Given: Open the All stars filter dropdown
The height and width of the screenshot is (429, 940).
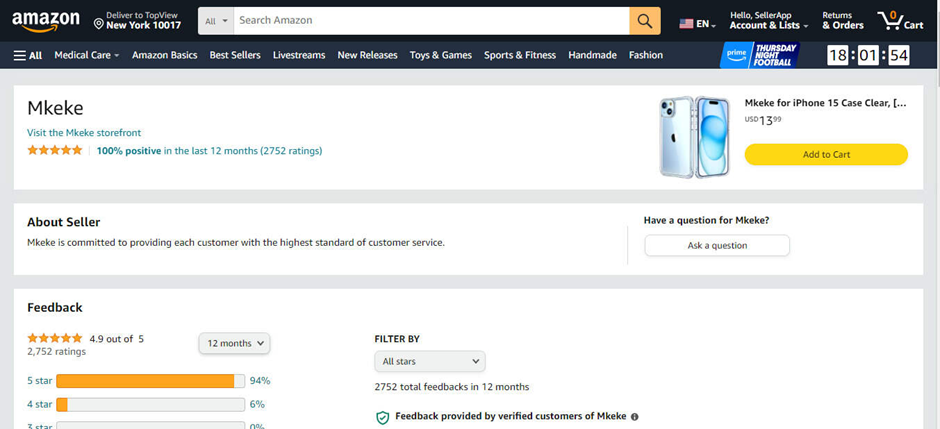Looking at the screenshot, I should coord(430,361).
